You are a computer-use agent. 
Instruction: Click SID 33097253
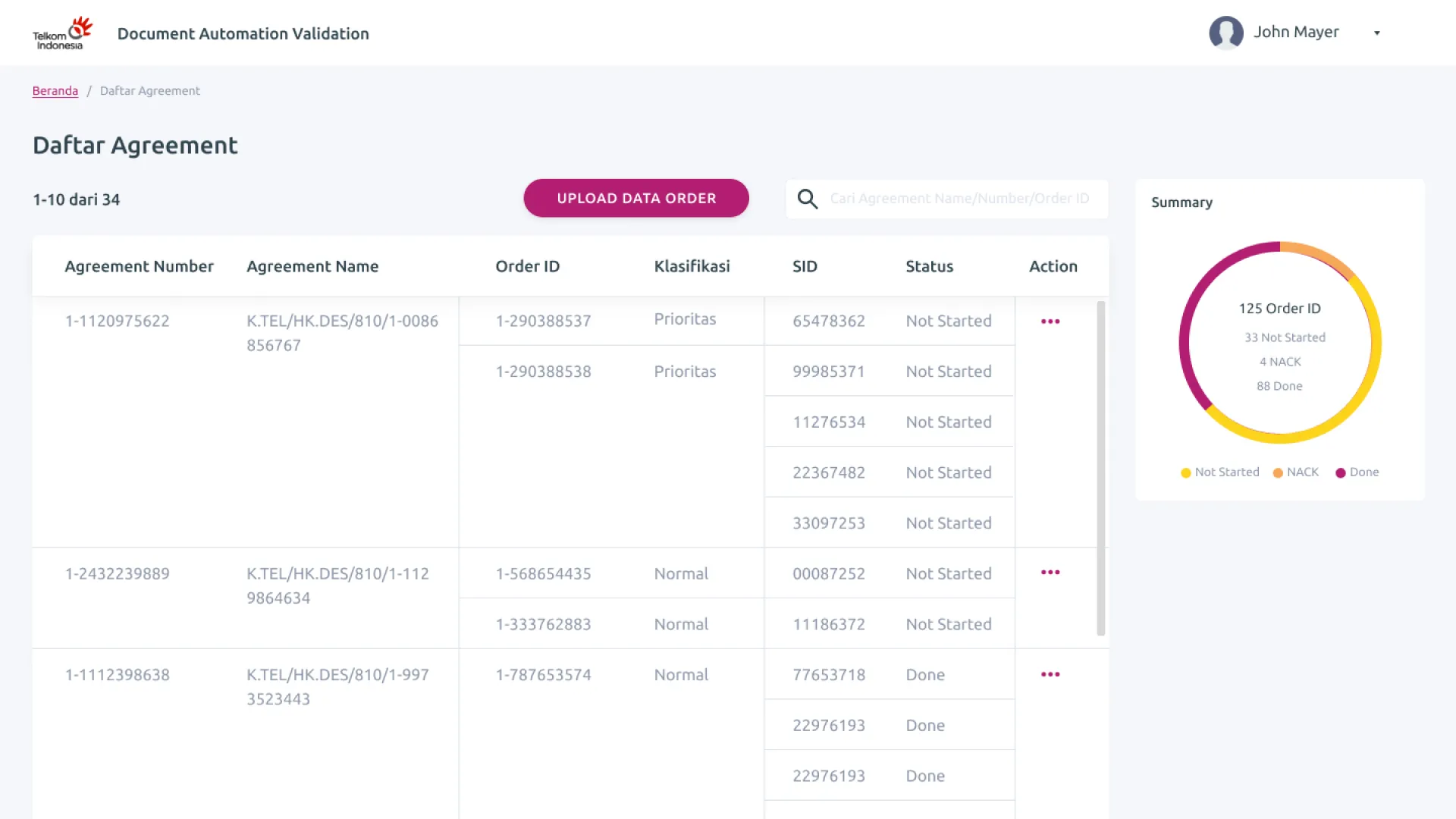point(829,522)
